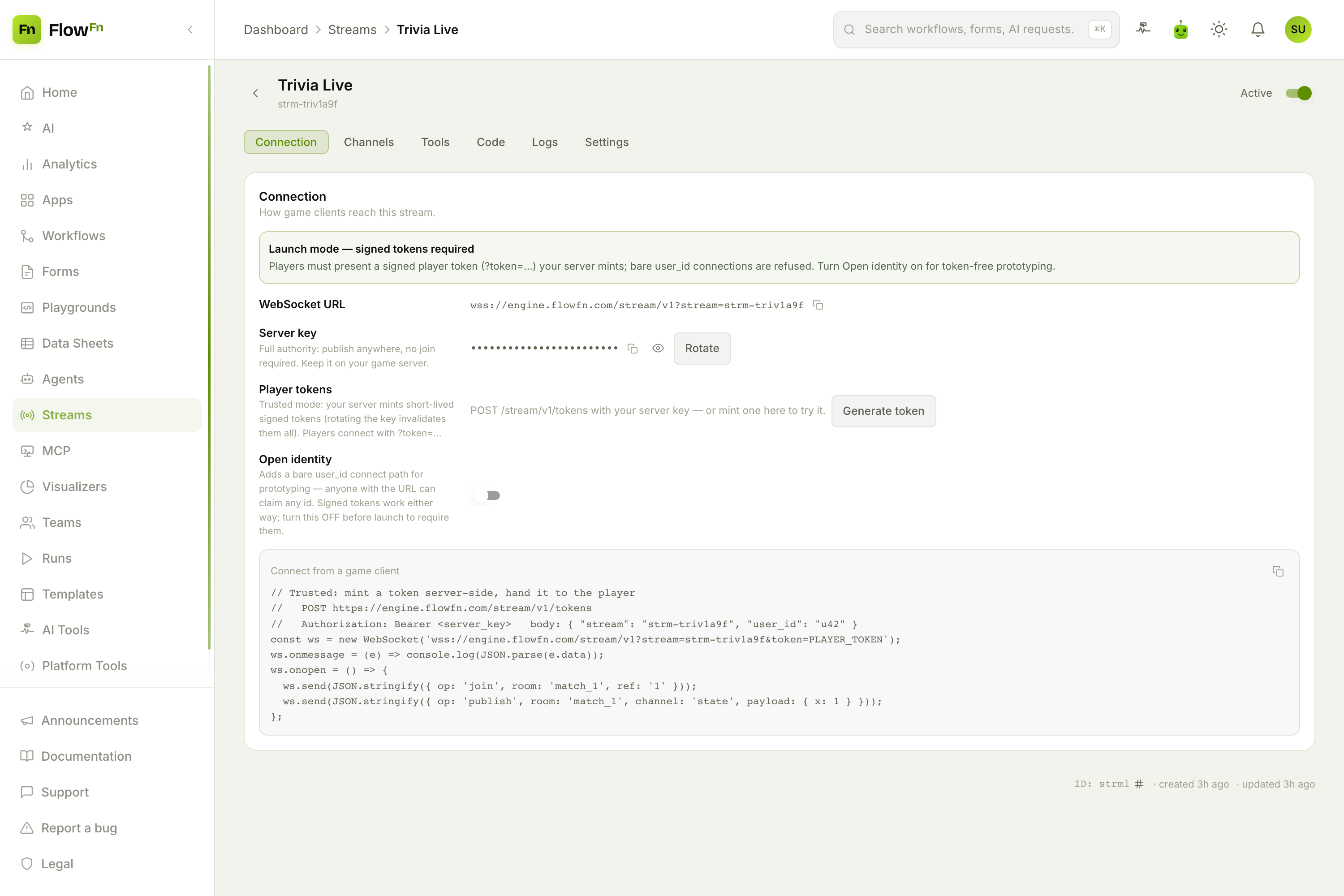Copy the game client code snippet

1278,572
